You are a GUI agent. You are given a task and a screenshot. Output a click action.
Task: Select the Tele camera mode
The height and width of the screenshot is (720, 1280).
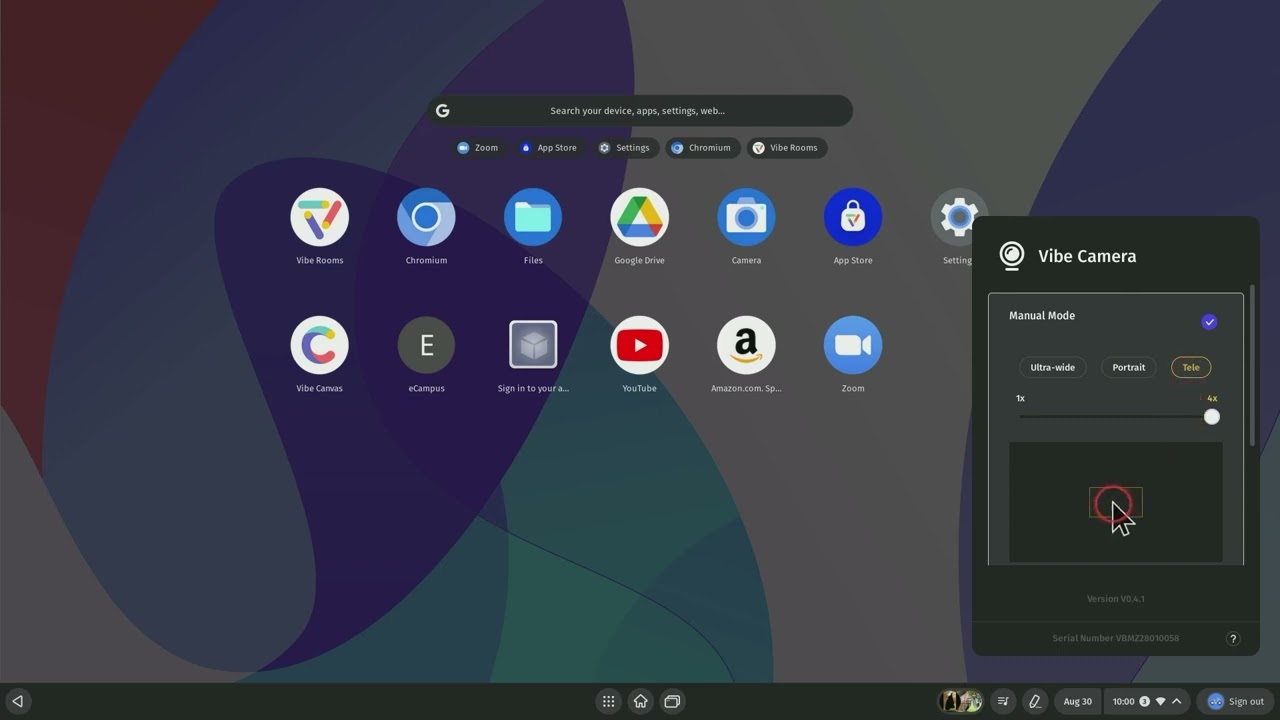[1190, 367]
